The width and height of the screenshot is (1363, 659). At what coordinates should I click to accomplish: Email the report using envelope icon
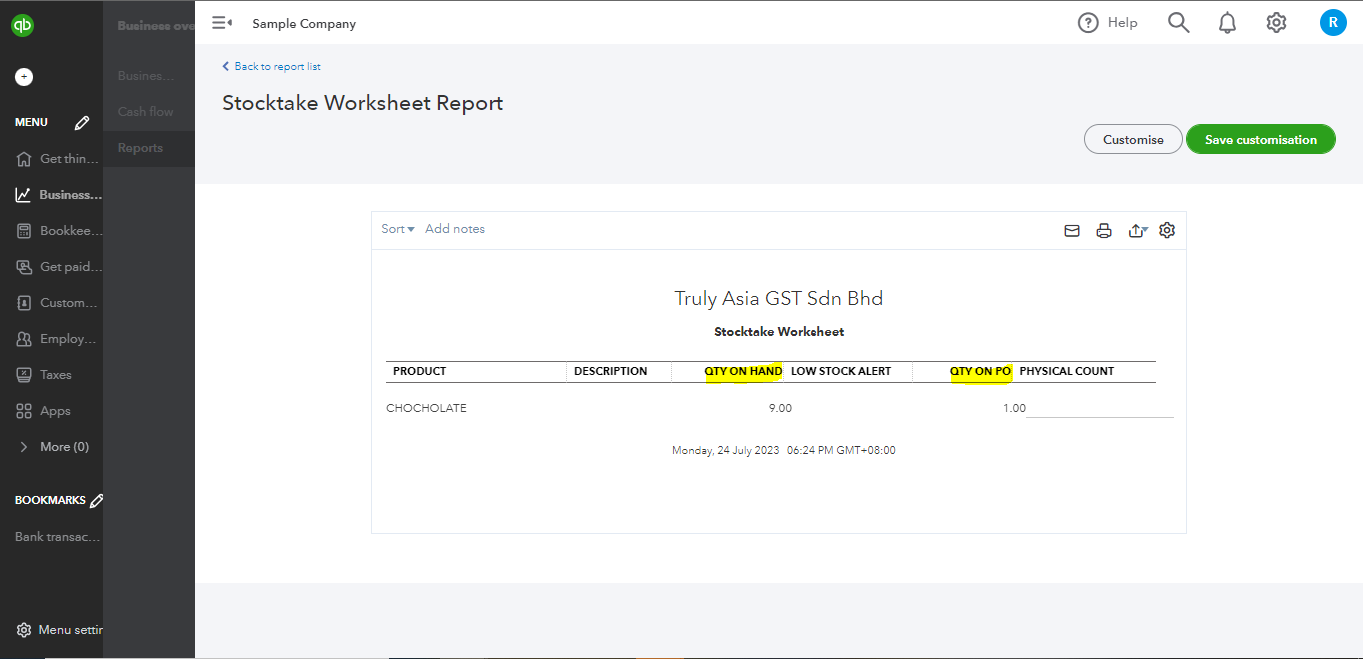pyautogui.click(x=1072, y=231)
